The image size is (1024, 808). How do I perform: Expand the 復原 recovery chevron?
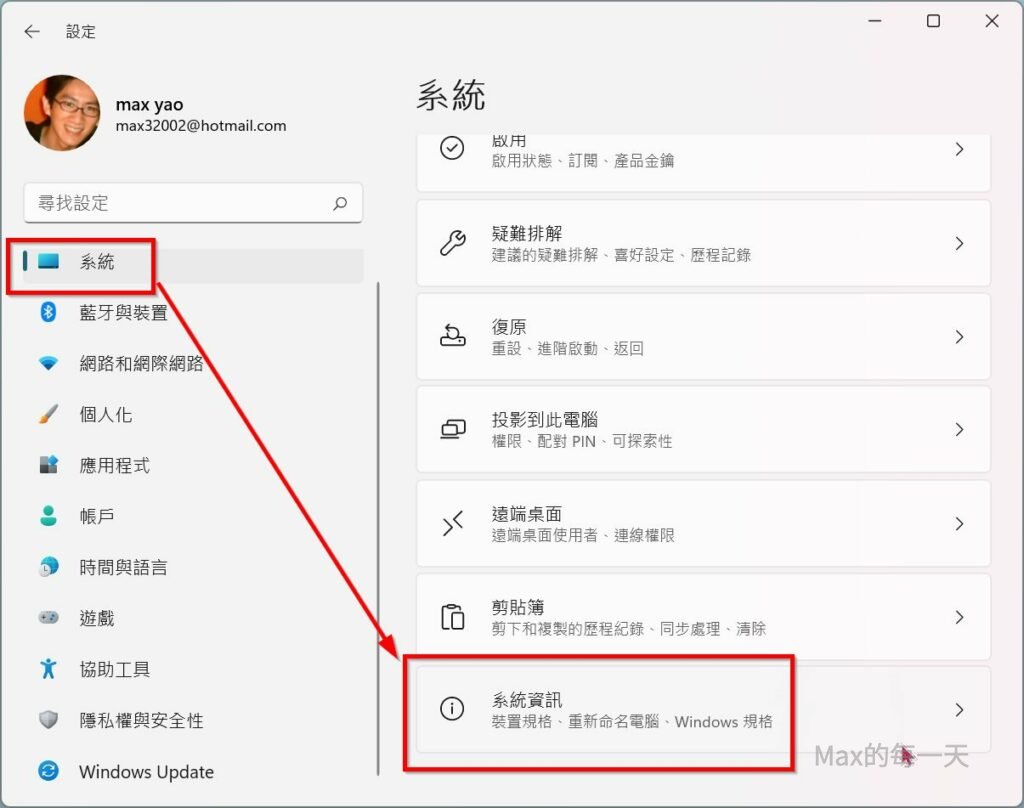(959, 337)
